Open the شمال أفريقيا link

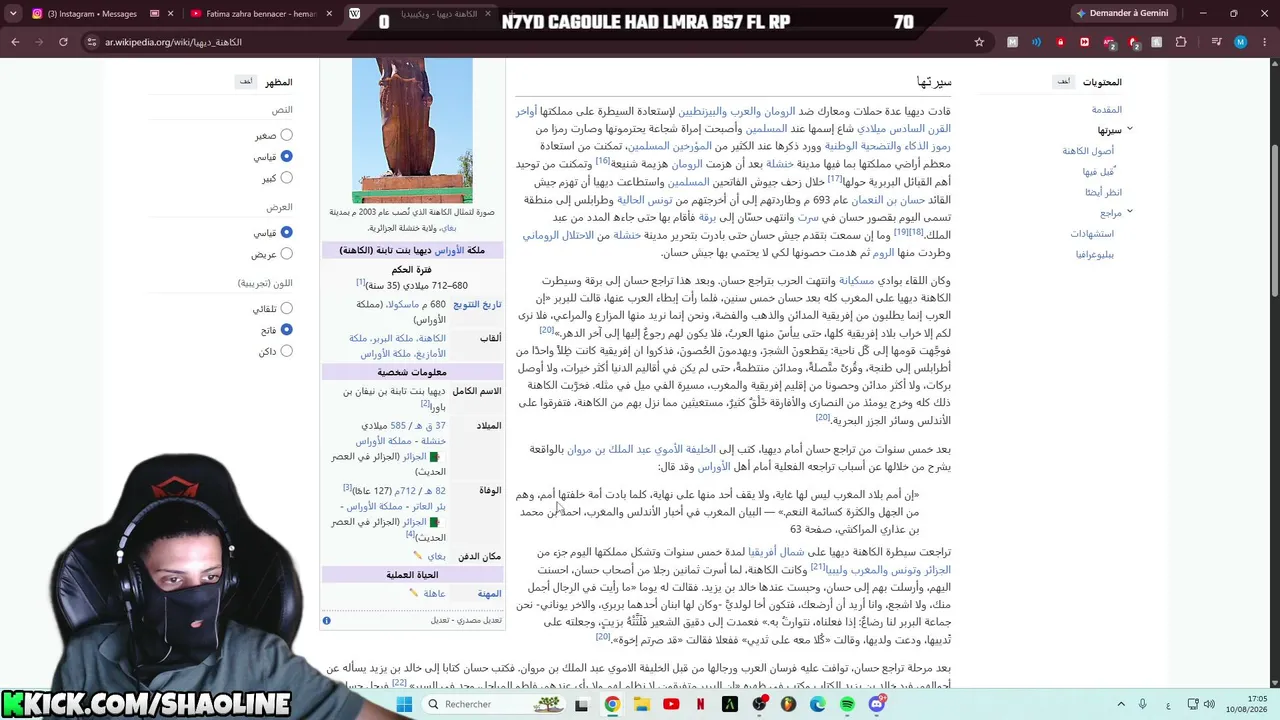tap(777, 552)
